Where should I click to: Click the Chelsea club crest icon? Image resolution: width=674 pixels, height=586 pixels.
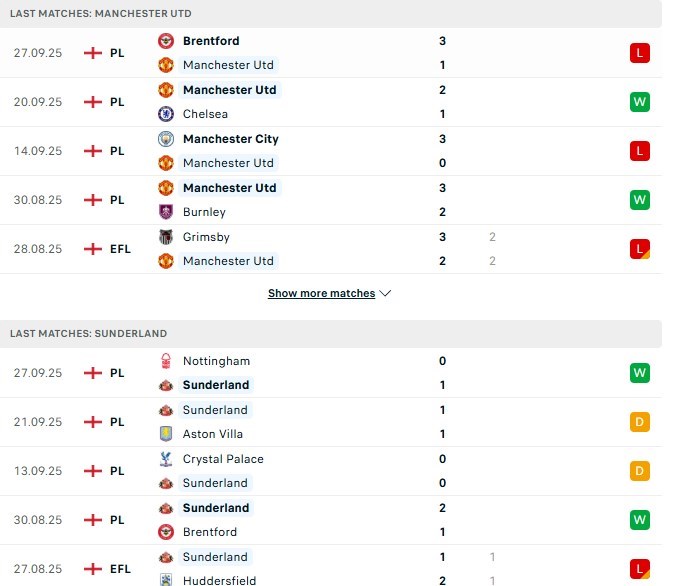[x=166, y=114]
